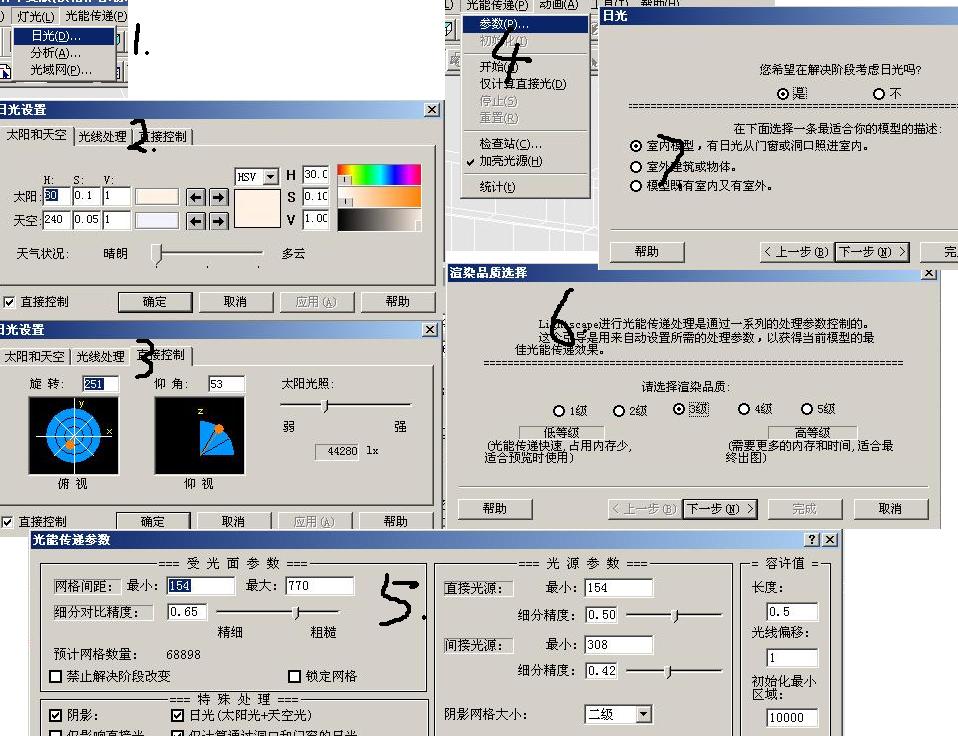Select the 是 radio button in 日光 wizard
This screenshot has height=736, width=958.
coord(783,93)
